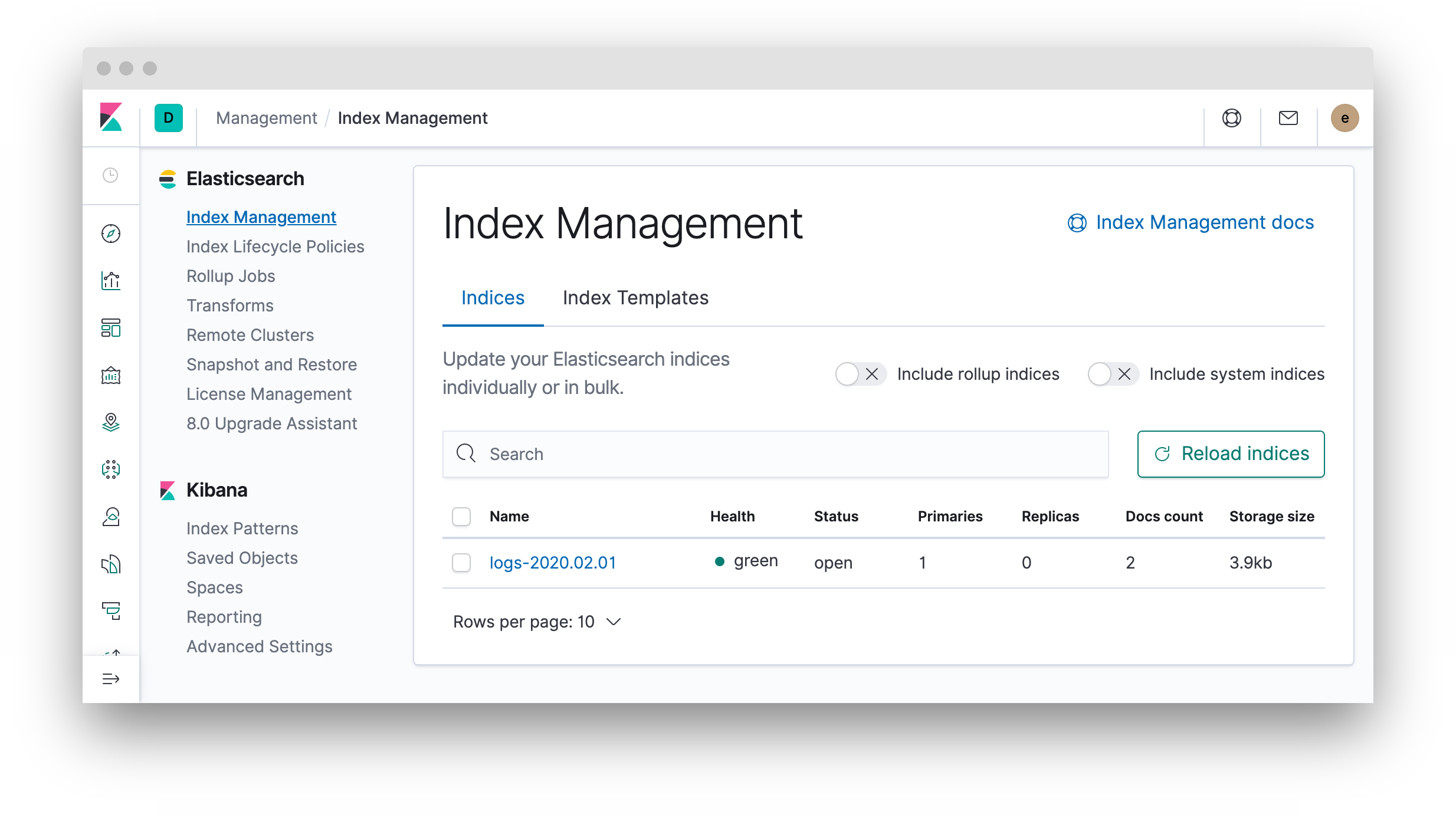Check the logs-2020.02.01 row checkbox
The height and width of the screenshot is (821, 1456).
[x=461, y=563]
